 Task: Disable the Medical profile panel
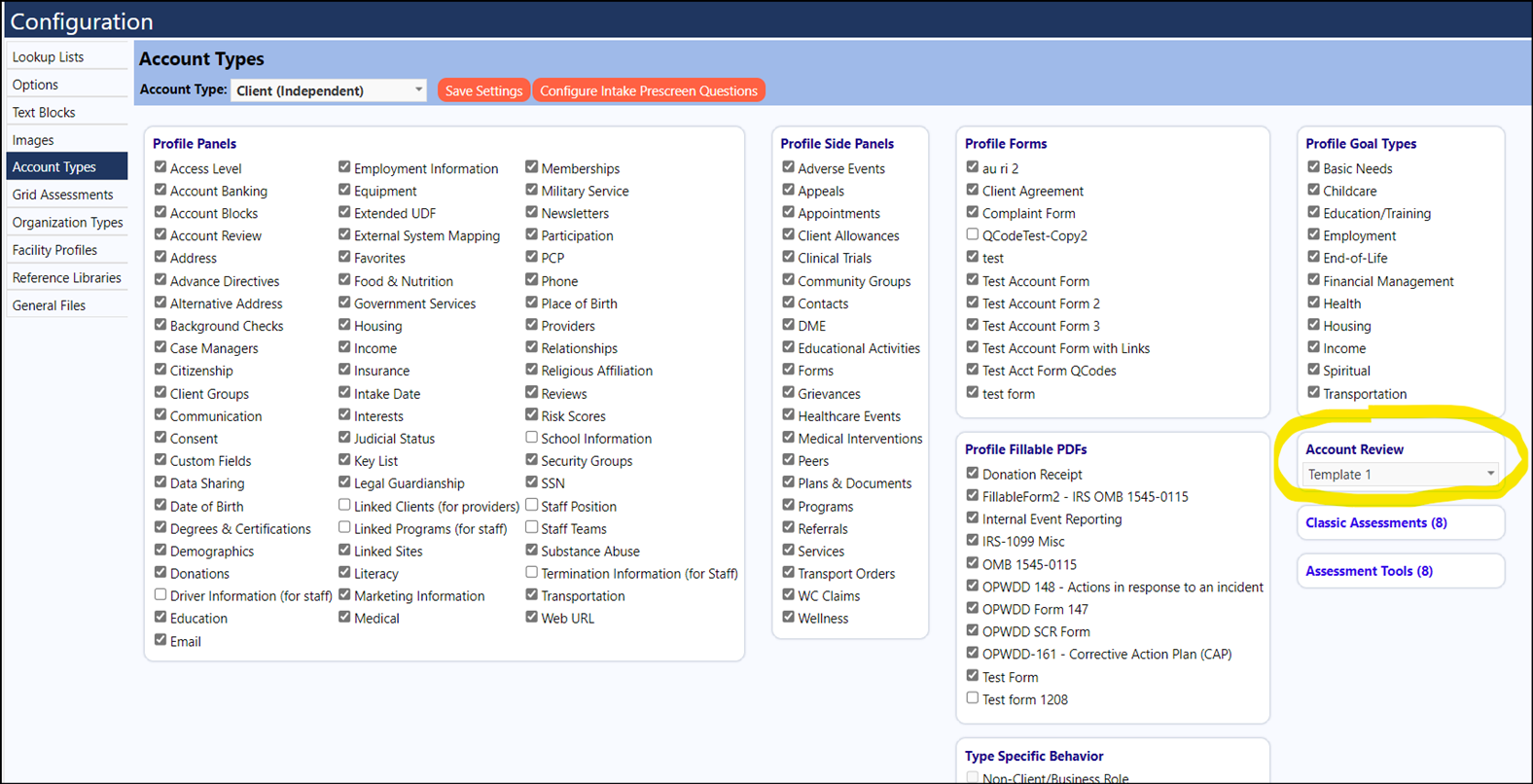344,617
